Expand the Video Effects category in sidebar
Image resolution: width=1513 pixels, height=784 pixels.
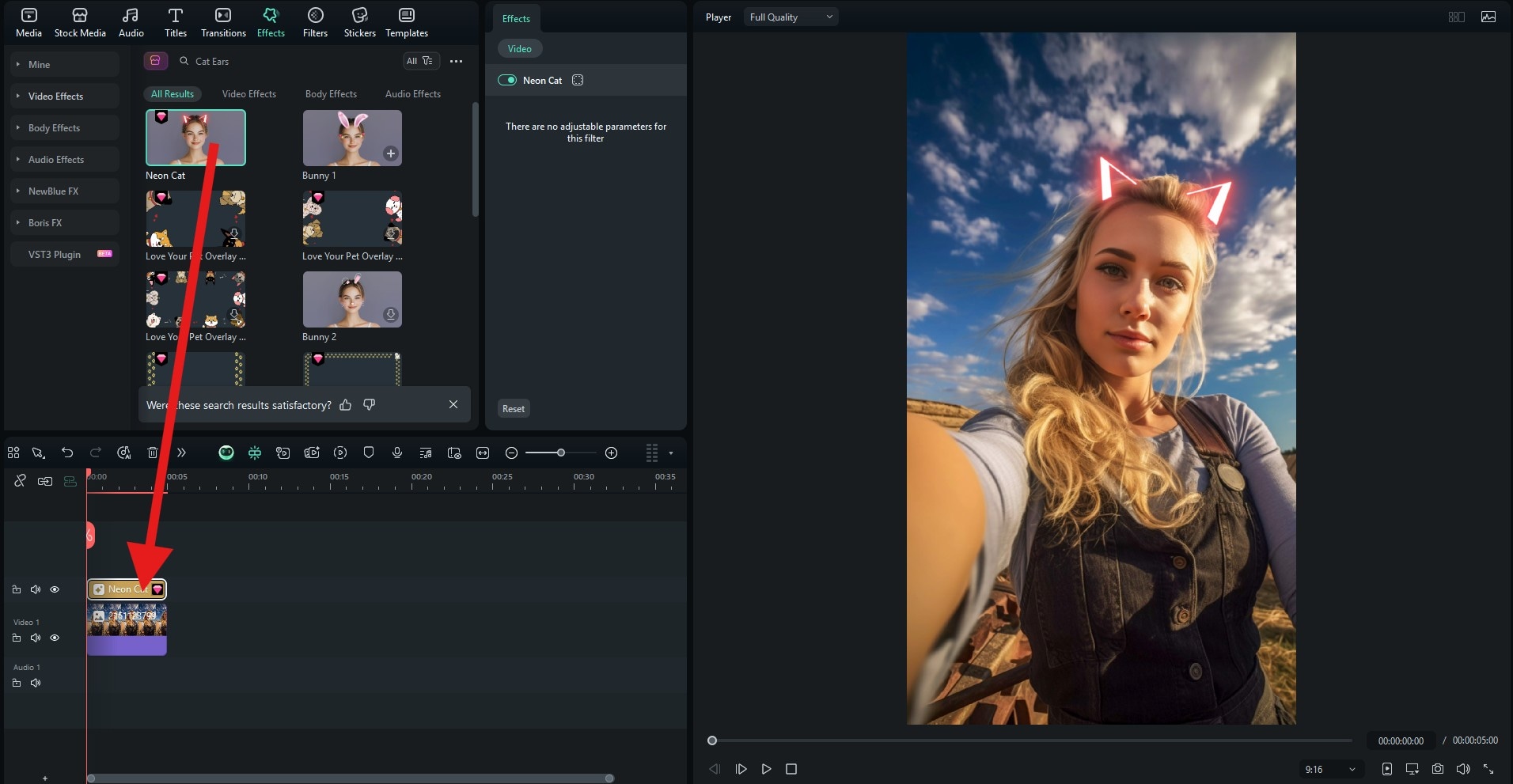click(65, 97)
